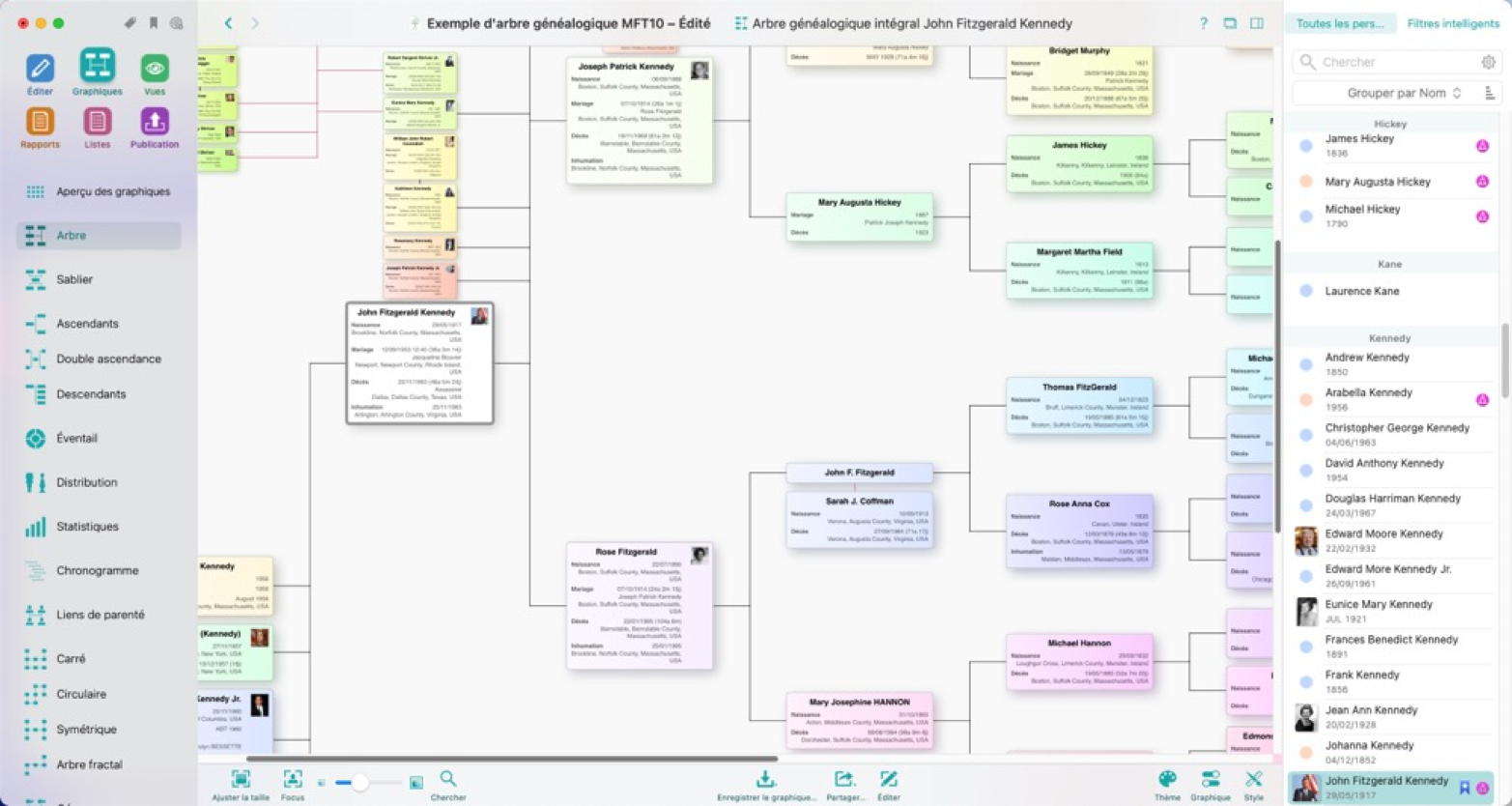
Task: Click the Rose Fitzgerald tree card
Action: 640,606
